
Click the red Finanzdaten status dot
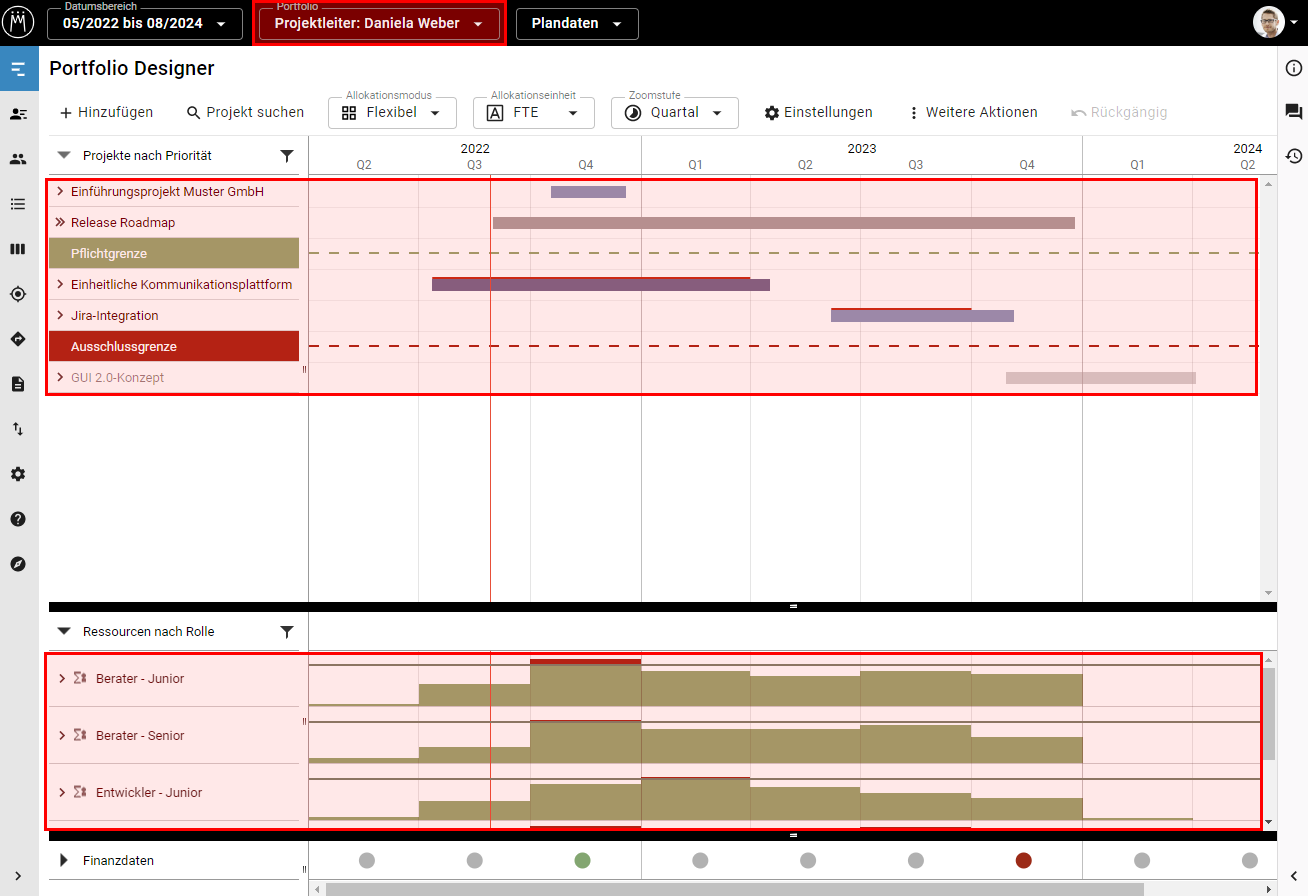1023,861
